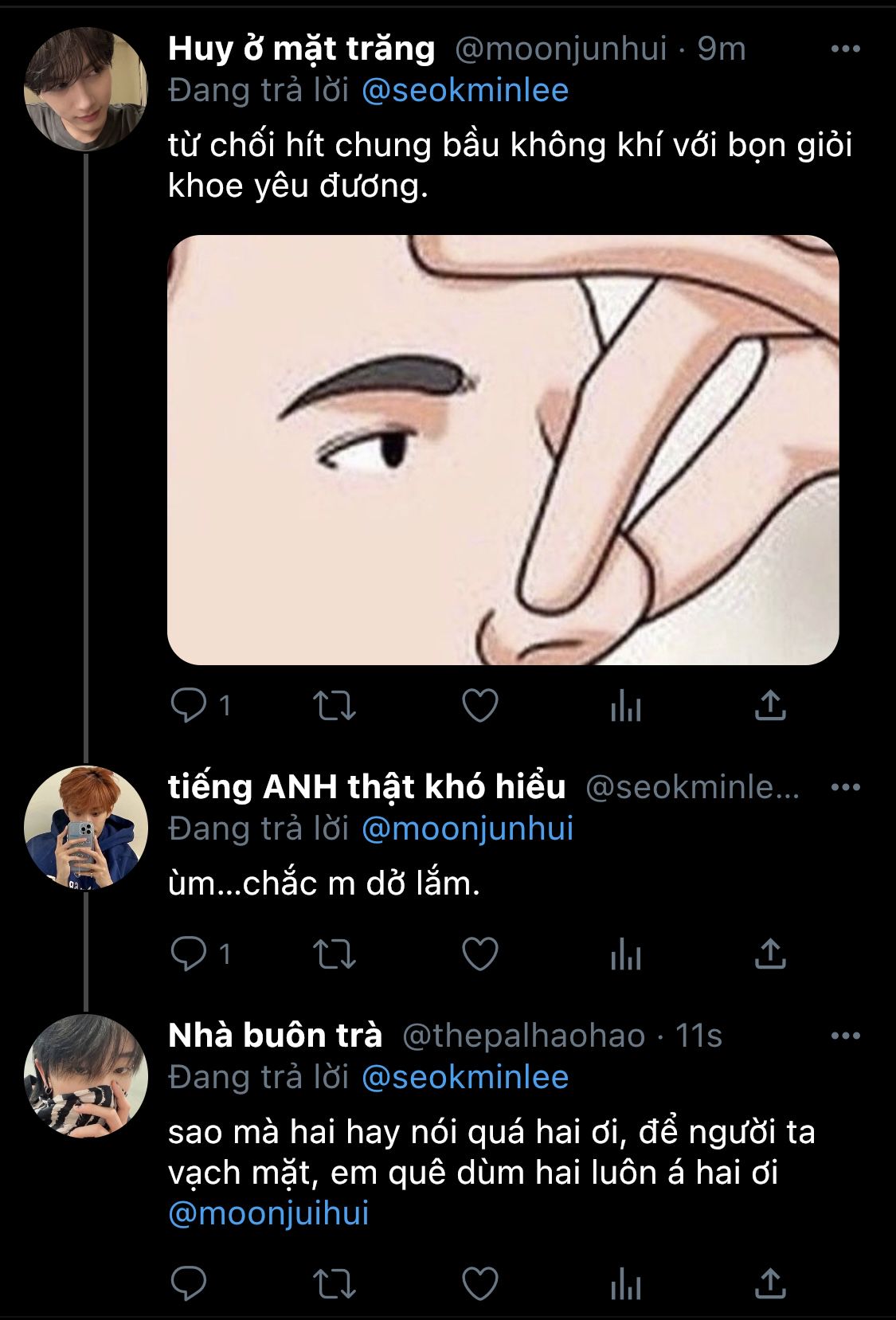This screenshot has height=1320, width=896.
Task: View analytics of the moonjunhui tweet
Action: tap(625, 706)
